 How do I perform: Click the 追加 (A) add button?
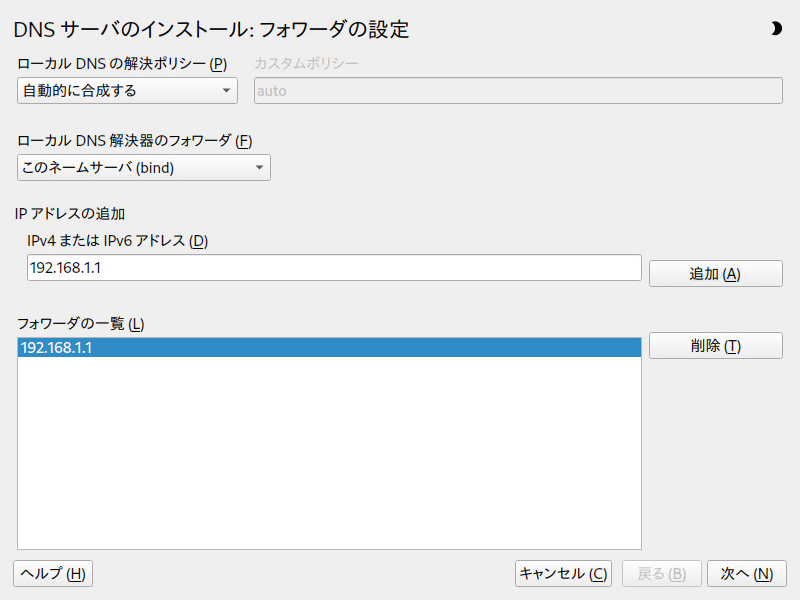point(715,274)
